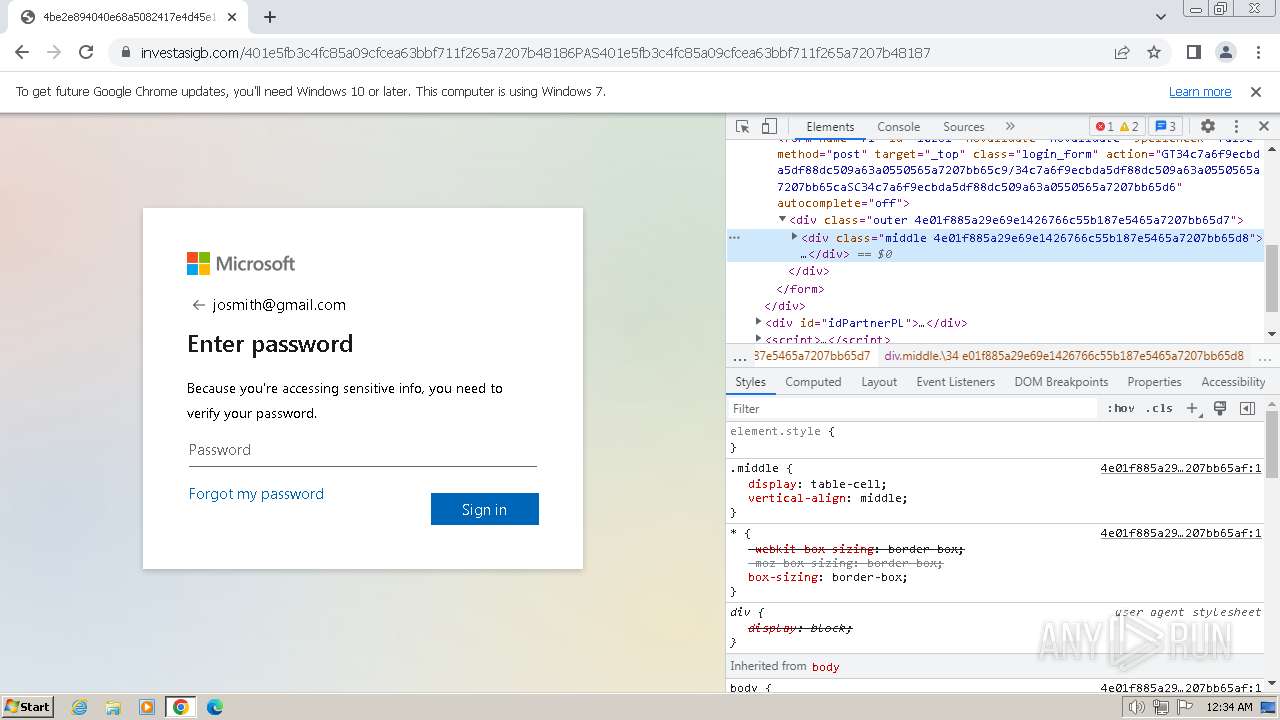Screen dimensions: 1280x720
Task: Click the ellipsis beside selected DOM row
Action: pyautogui.click(x=734, y=238)
